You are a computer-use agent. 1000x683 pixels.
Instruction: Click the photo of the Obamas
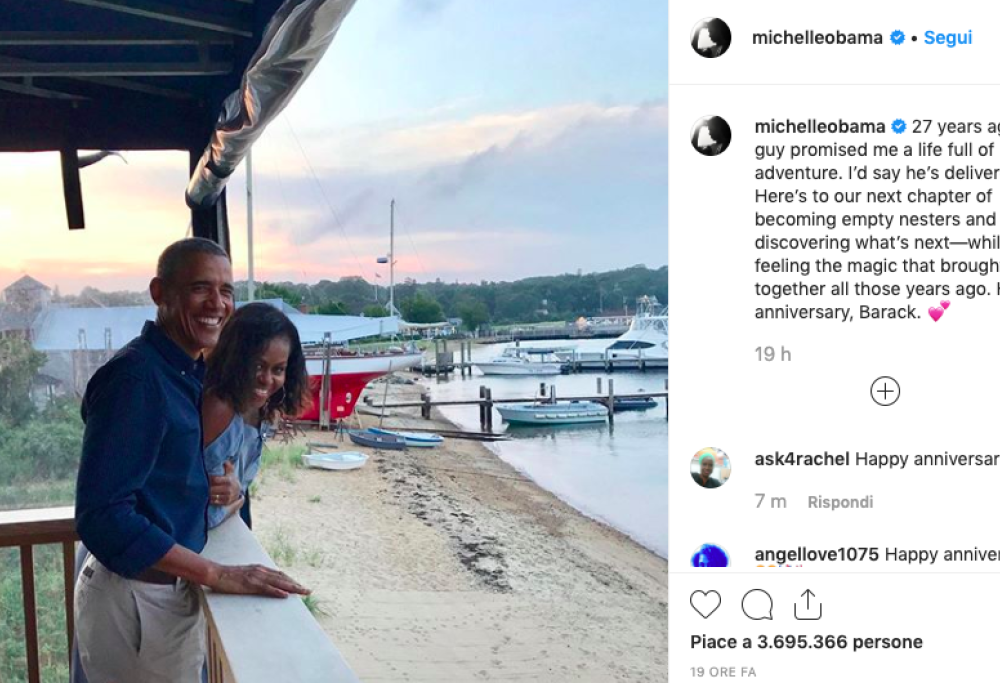coord(340,340)
